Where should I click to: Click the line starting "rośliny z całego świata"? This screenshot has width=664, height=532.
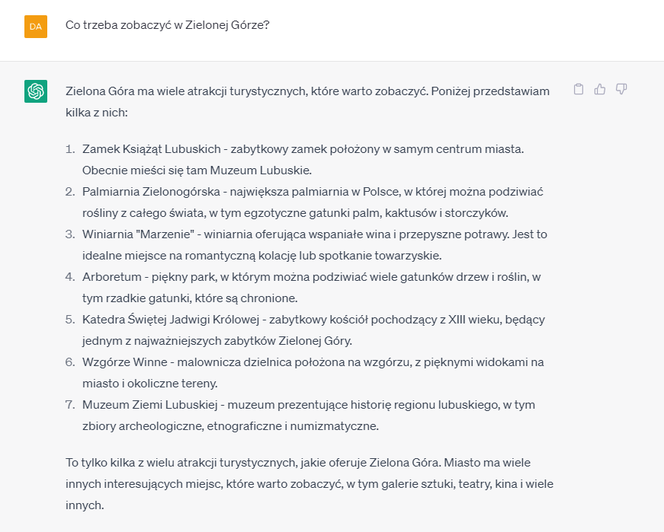[295, 213]
